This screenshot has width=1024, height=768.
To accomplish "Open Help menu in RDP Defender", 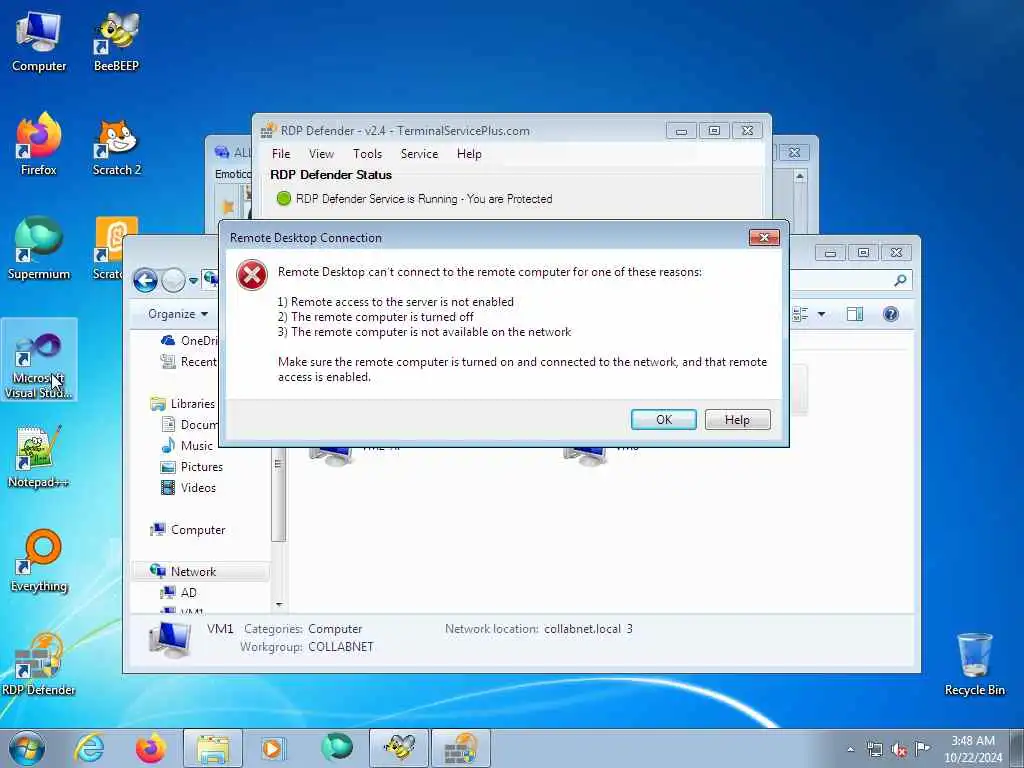I will (x=469, y=153).
